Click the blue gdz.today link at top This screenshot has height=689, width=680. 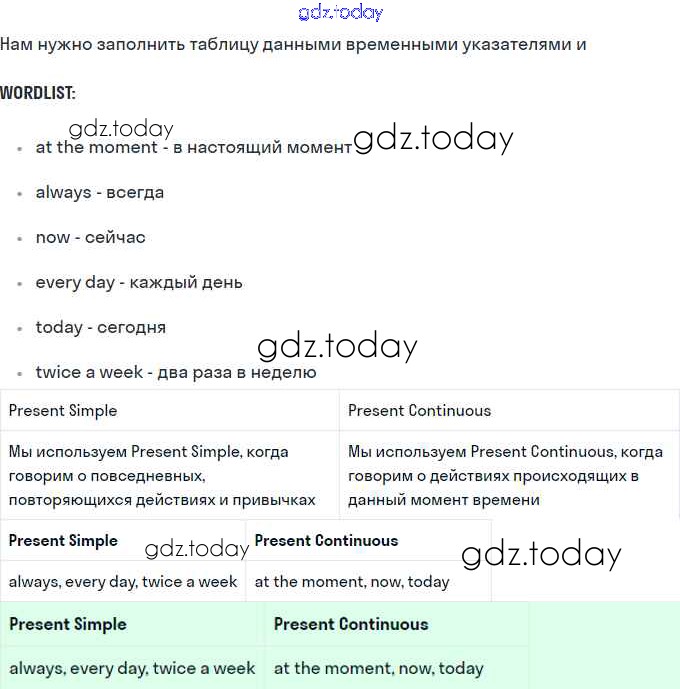340,13
